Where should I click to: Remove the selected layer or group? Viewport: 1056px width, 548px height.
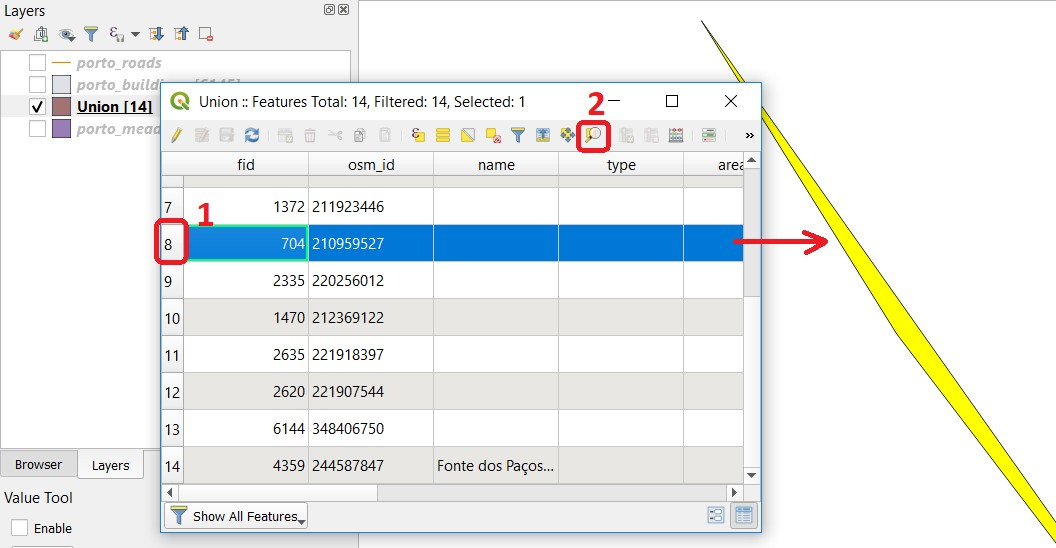(206, 34)
